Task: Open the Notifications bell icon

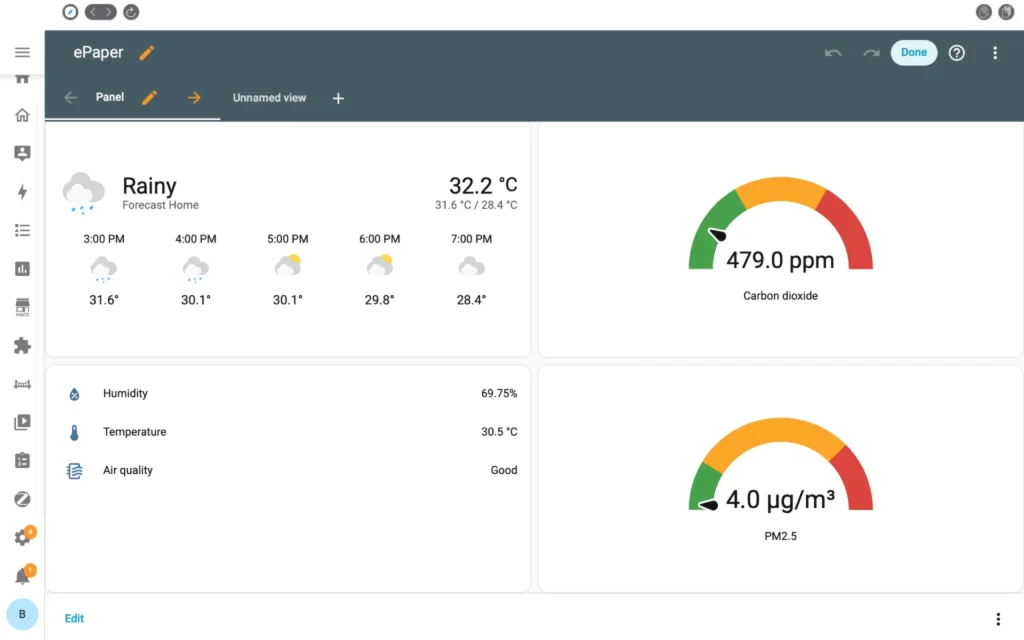Action: click(x=24, y=575)
